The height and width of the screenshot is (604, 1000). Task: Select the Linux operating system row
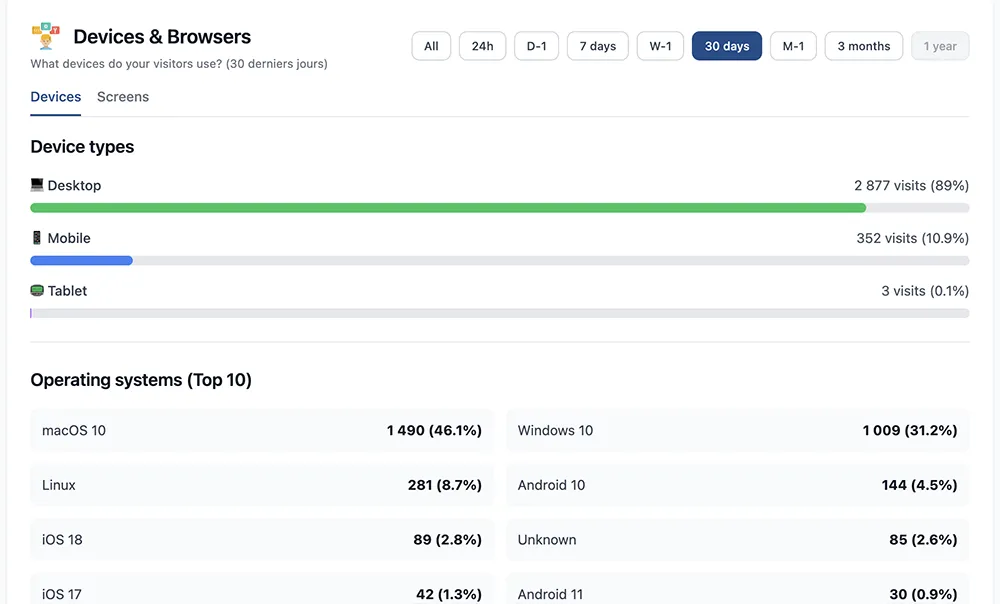pos(262,485)
